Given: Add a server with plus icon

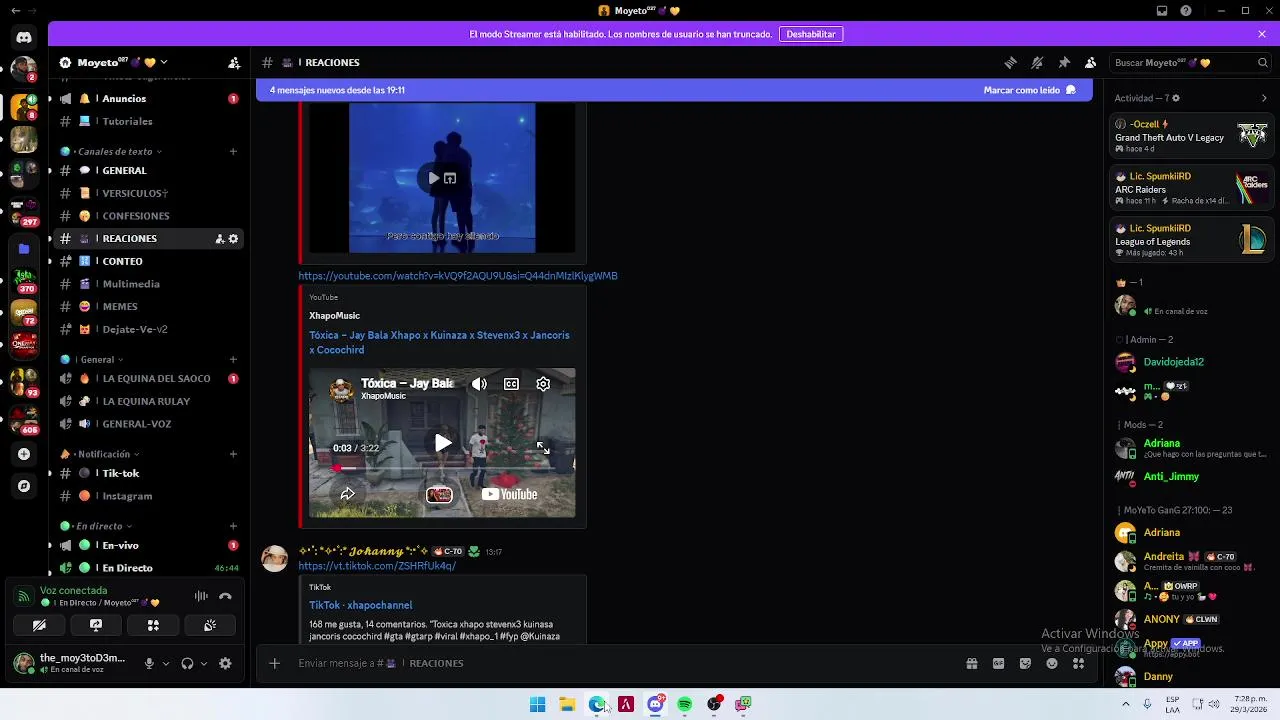Looking at the screenshot, I should tap(24, 454).
